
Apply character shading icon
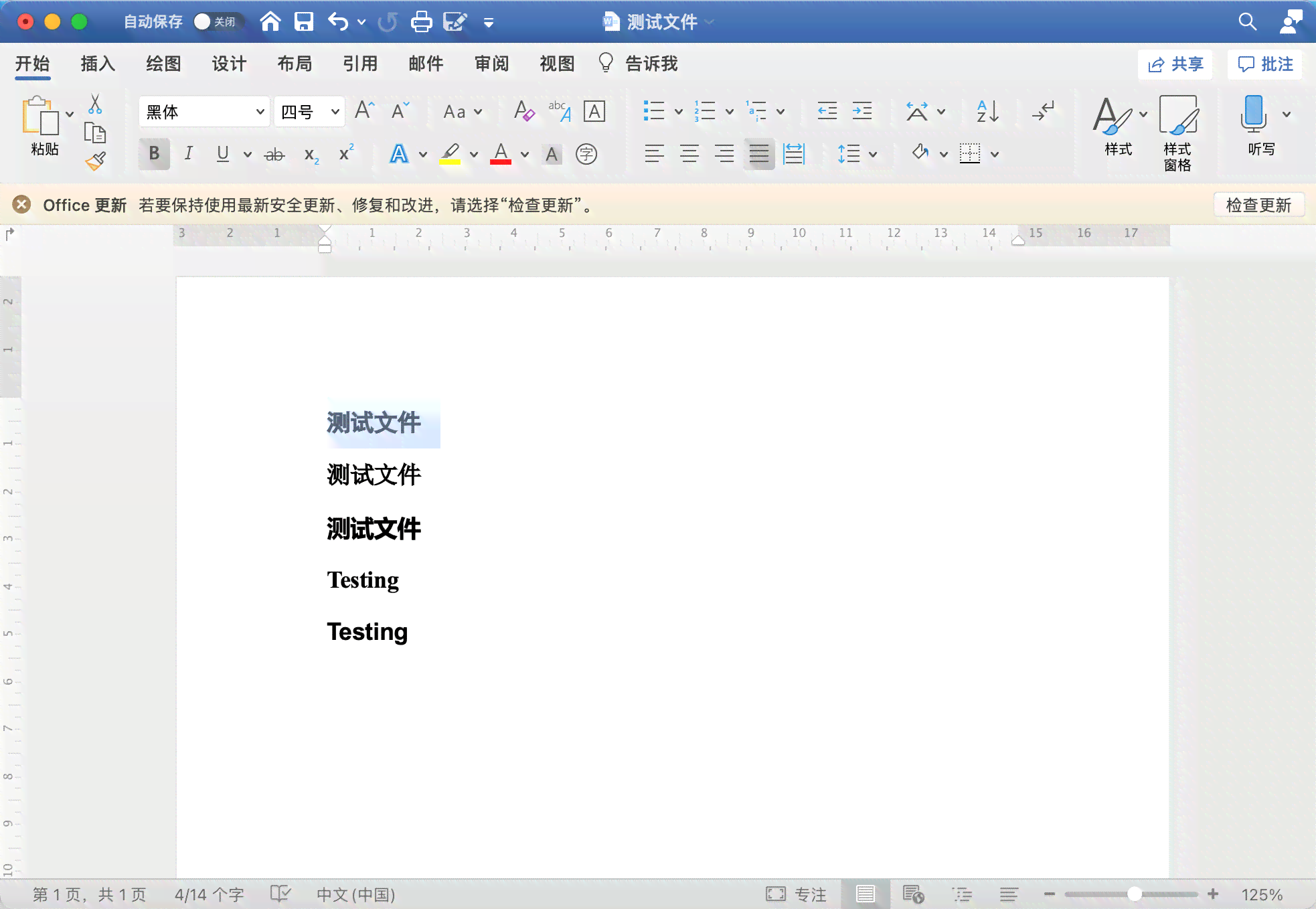click(x=552, y=155)
